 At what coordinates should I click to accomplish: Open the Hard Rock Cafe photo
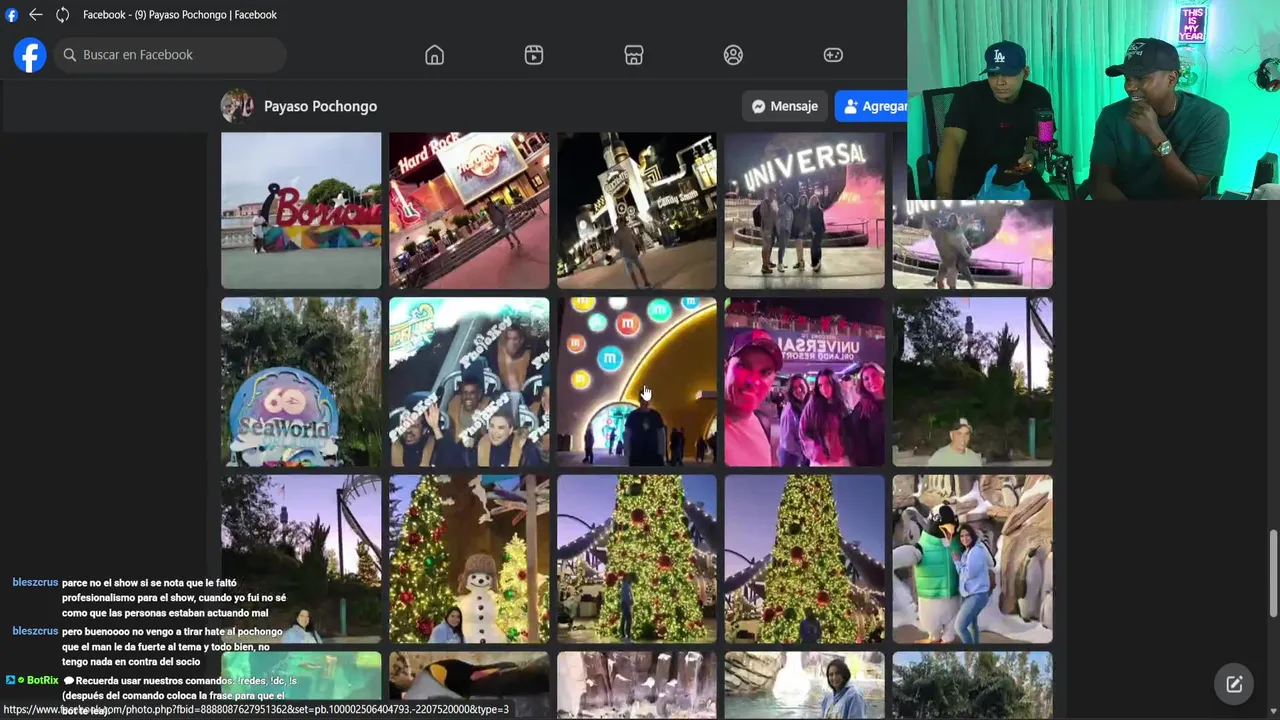[x=469, y=210]
